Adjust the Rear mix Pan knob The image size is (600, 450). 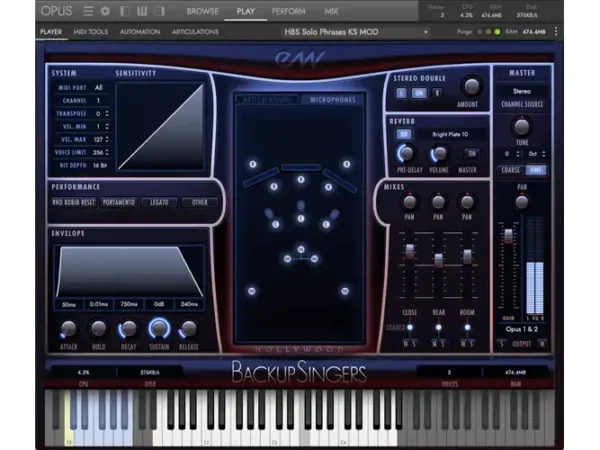point(438,202)
